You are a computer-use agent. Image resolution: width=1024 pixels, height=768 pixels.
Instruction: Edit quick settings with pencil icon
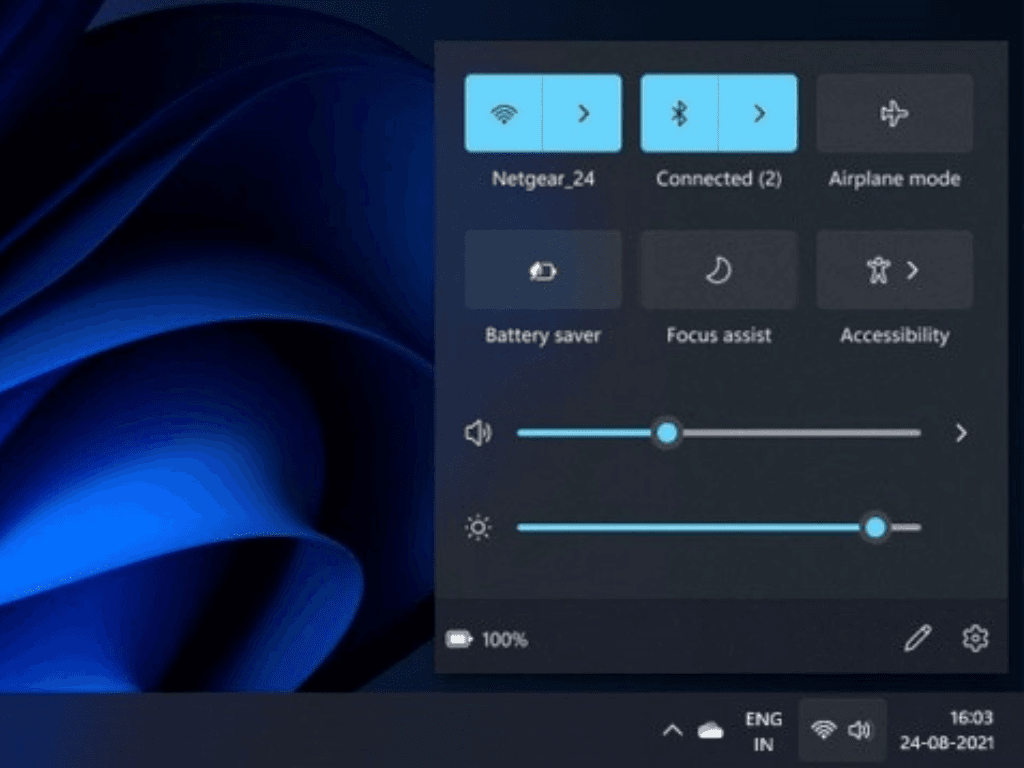(x=917, y=639)
